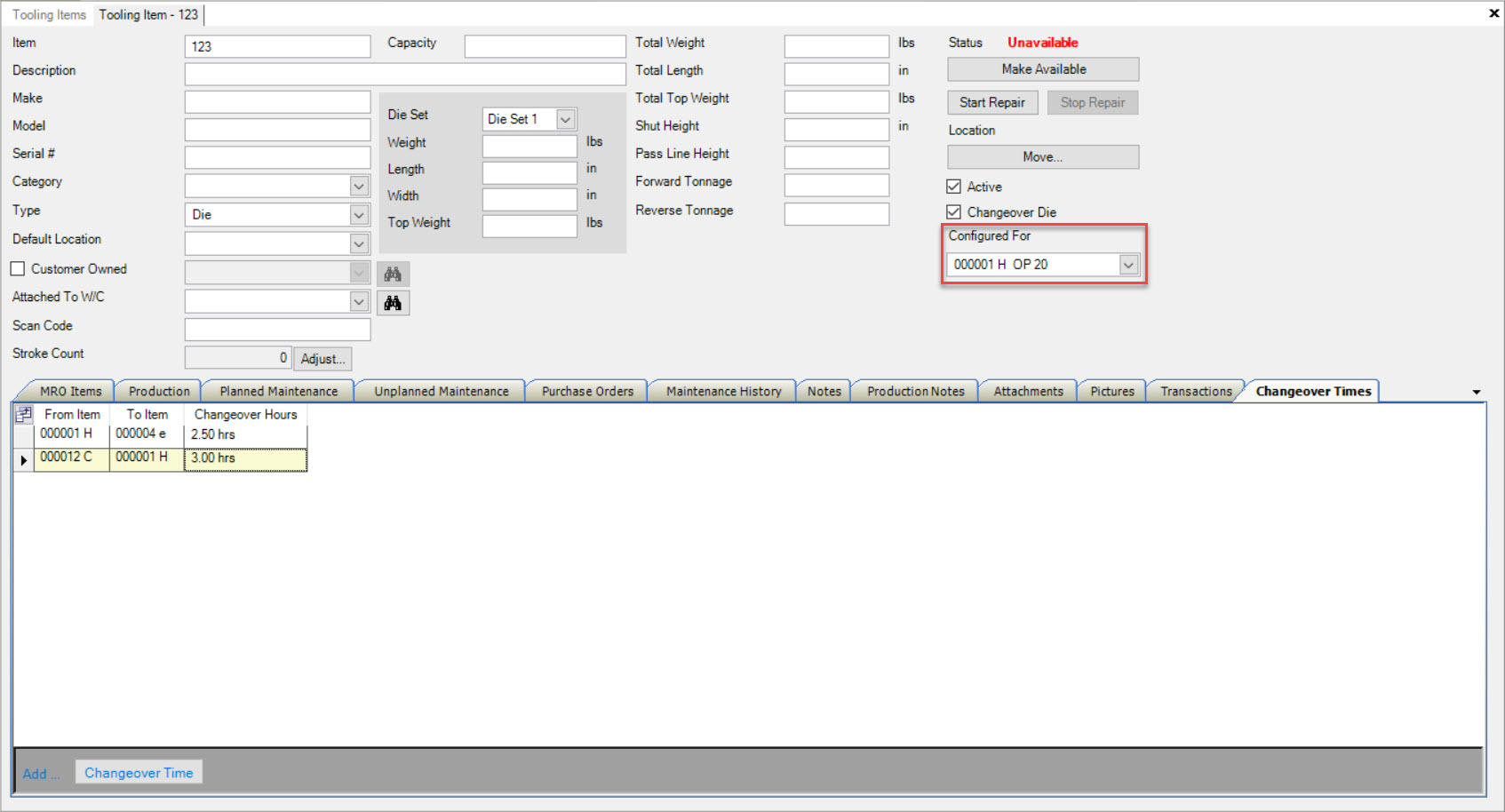Open the Transactions tab
Screen dimensions: 1505x812
point(1196,391)
